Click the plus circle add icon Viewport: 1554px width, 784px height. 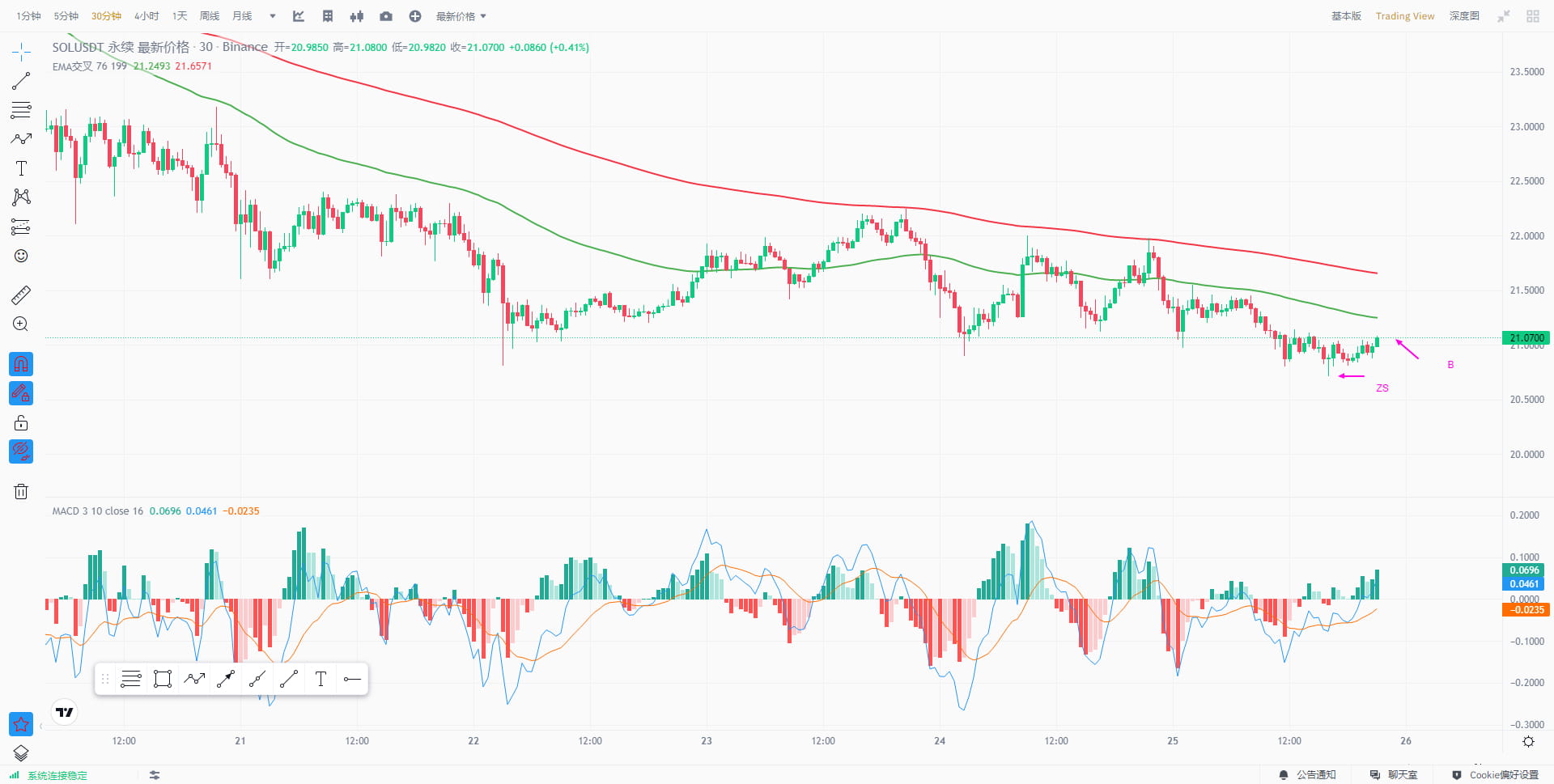point(415,16)
